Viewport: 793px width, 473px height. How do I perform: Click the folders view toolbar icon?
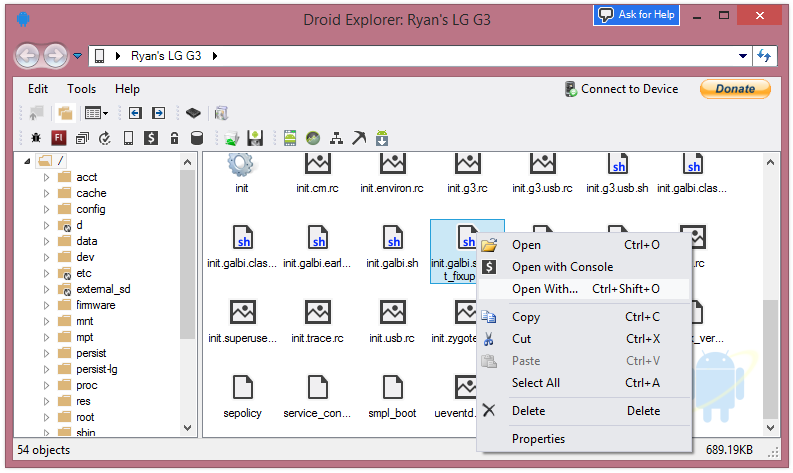tap(65, 113)
